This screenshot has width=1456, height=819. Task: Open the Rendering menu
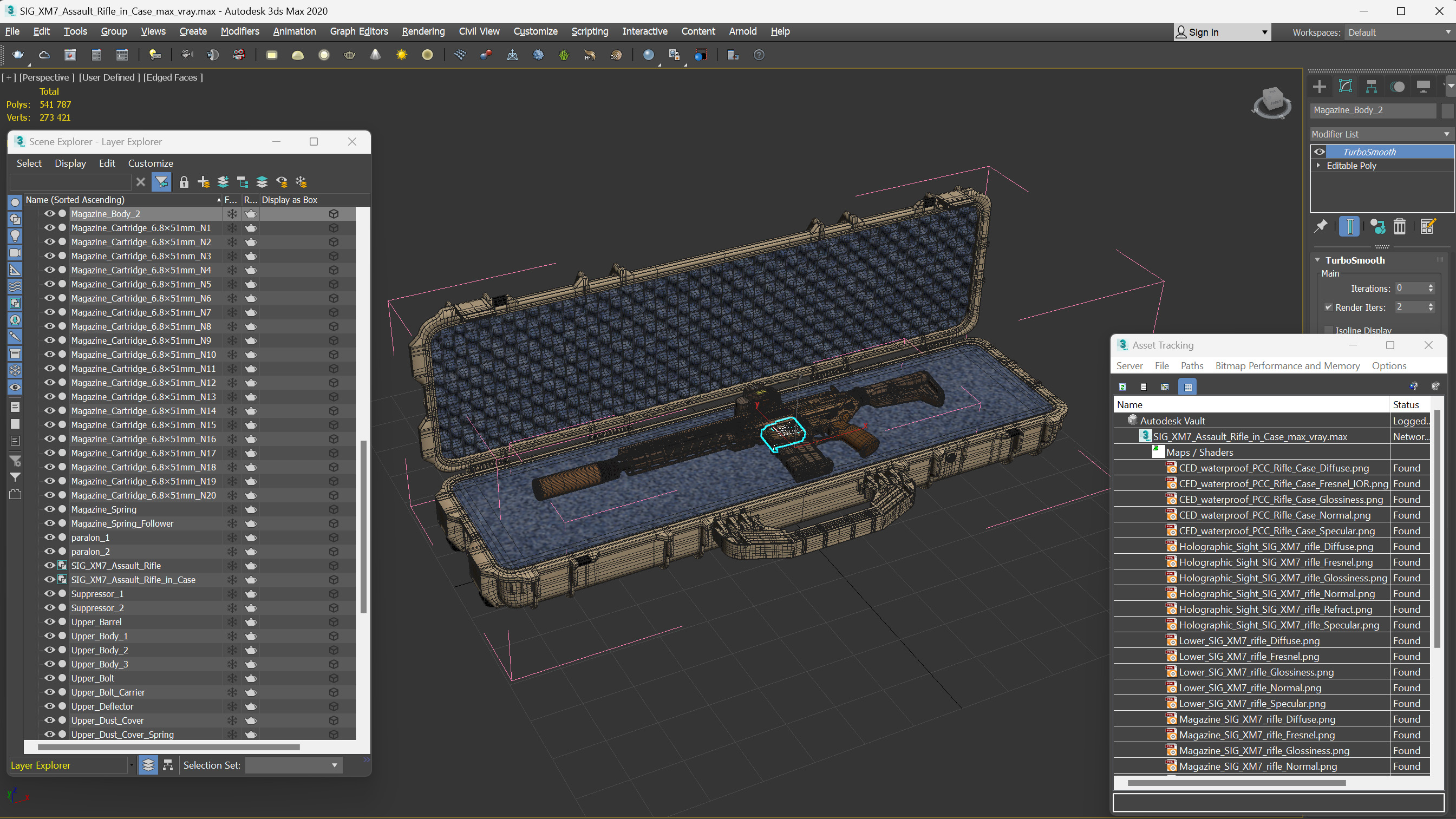(423, 31)
